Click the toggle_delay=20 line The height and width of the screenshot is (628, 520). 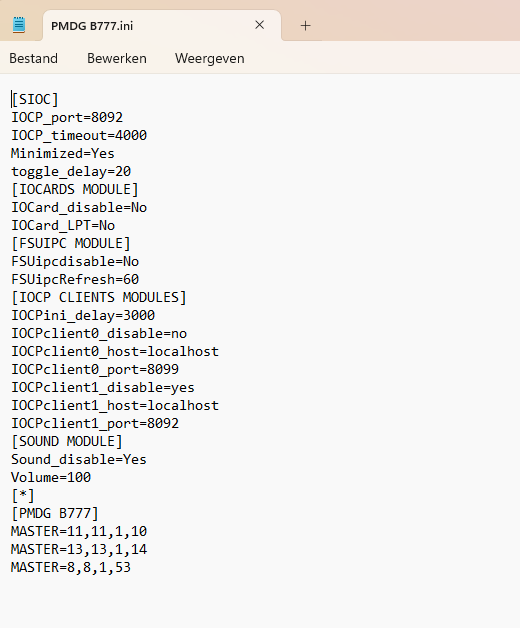point(71,171)
